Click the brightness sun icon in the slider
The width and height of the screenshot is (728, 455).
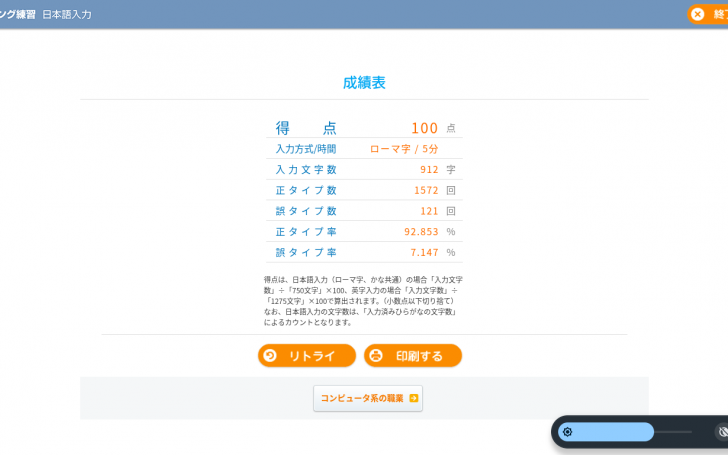coord(567,432)
